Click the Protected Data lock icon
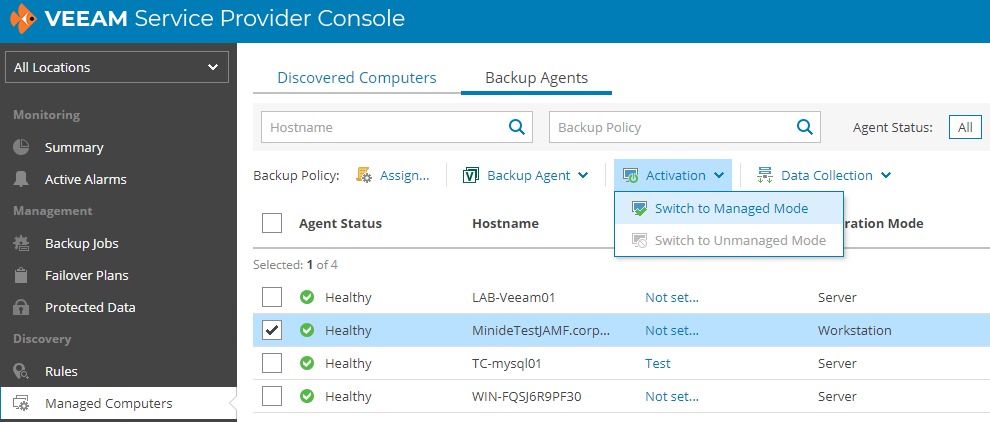The image size is (990, 422). click(x=21, y=308)
